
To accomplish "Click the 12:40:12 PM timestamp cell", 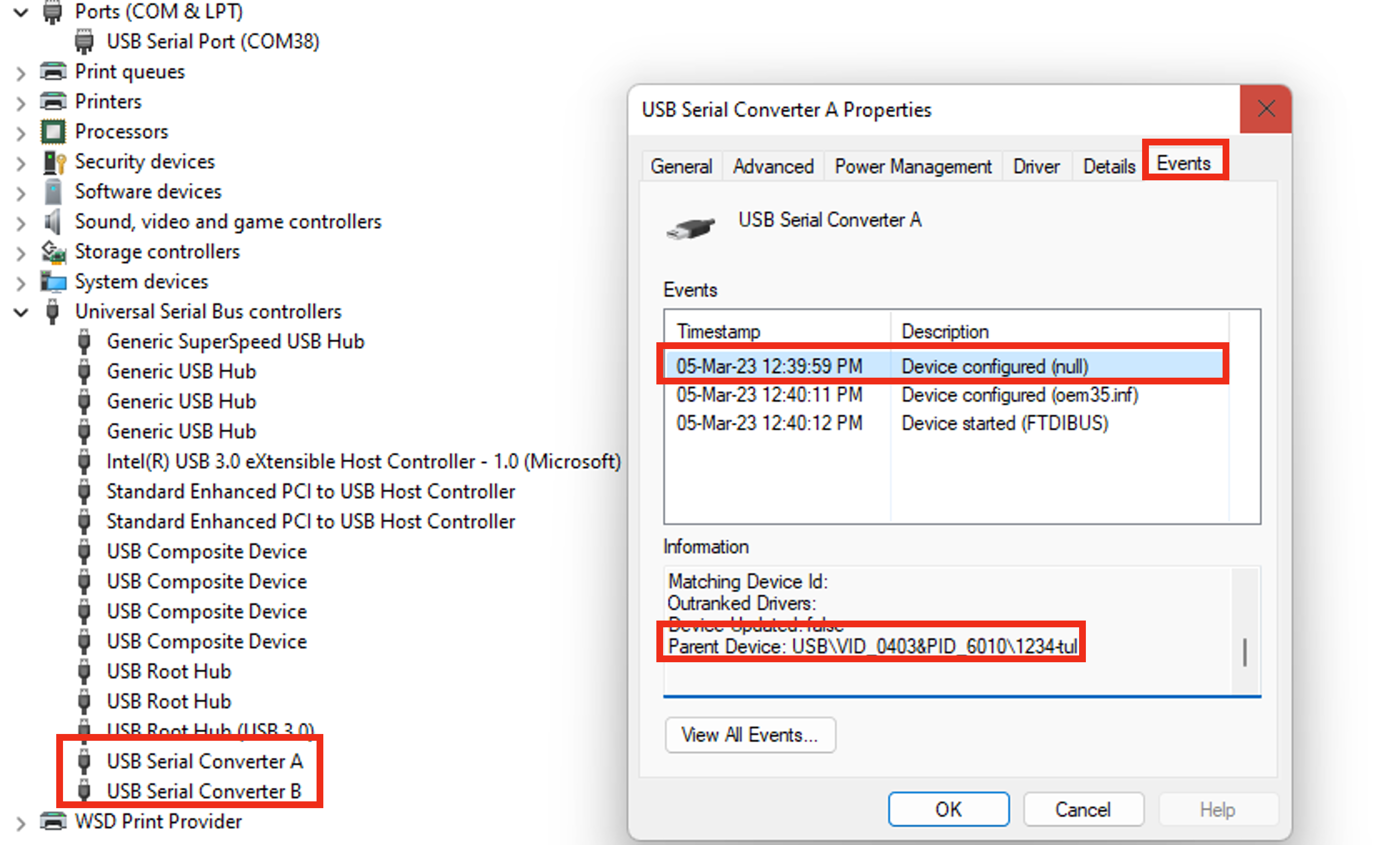I will pyautogui.click(x=769, y=423).
